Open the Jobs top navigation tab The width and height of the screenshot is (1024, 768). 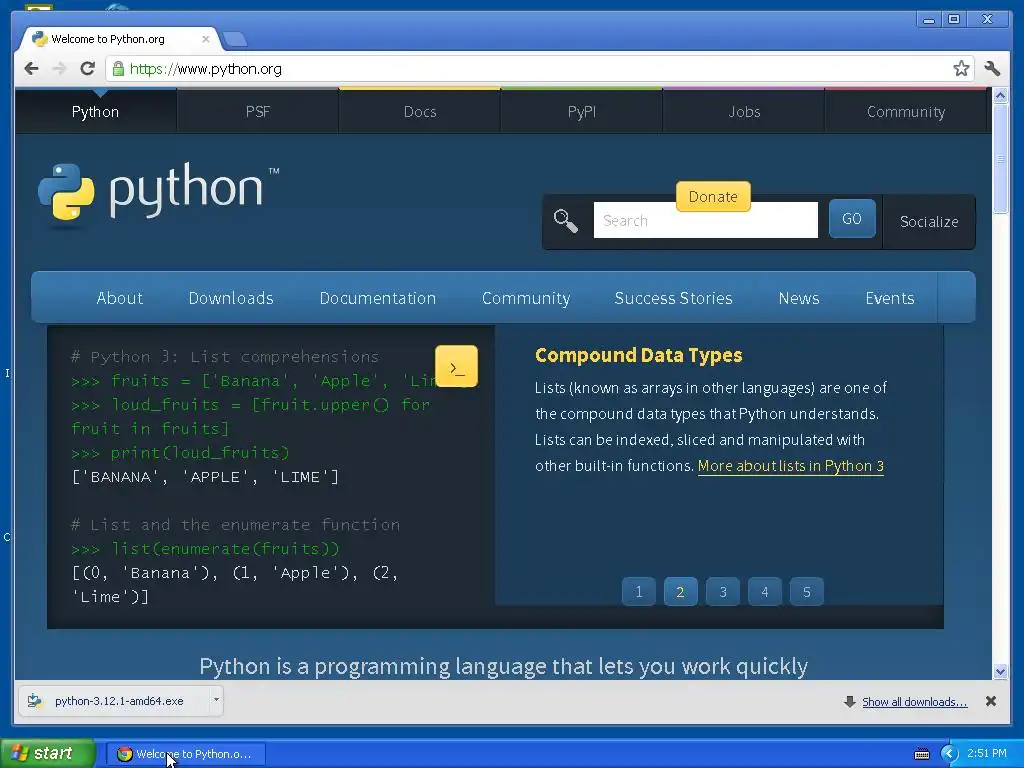744,112
